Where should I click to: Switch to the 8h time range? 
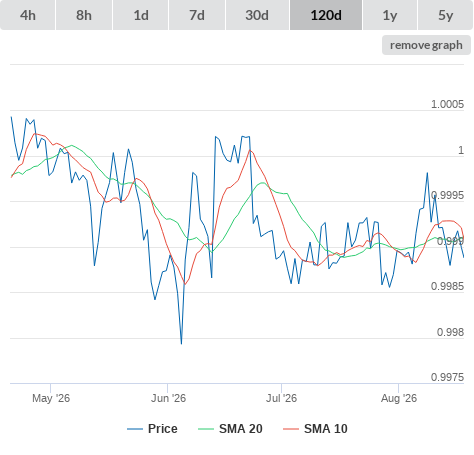coord(84,15)
